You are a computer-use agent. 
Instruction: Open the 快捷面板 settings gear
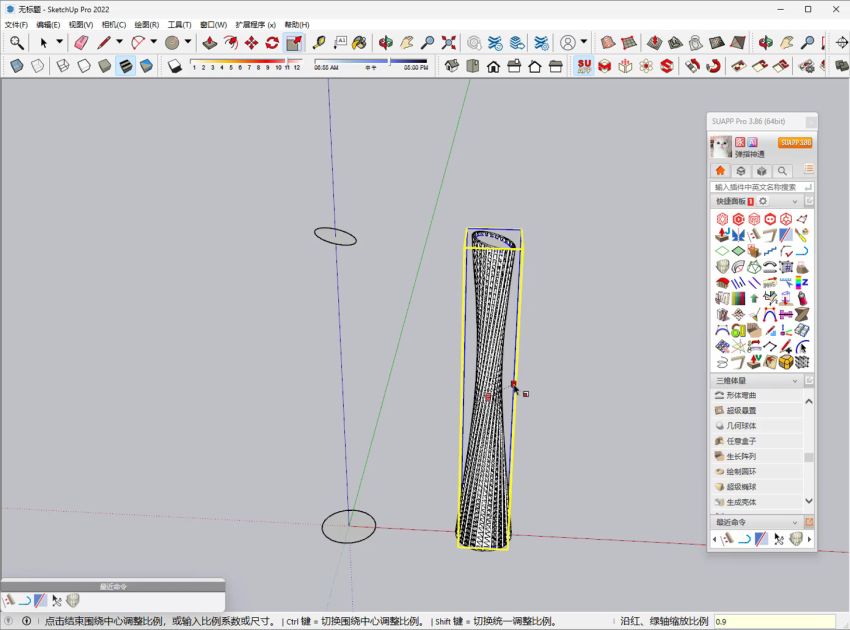[763, 201]
